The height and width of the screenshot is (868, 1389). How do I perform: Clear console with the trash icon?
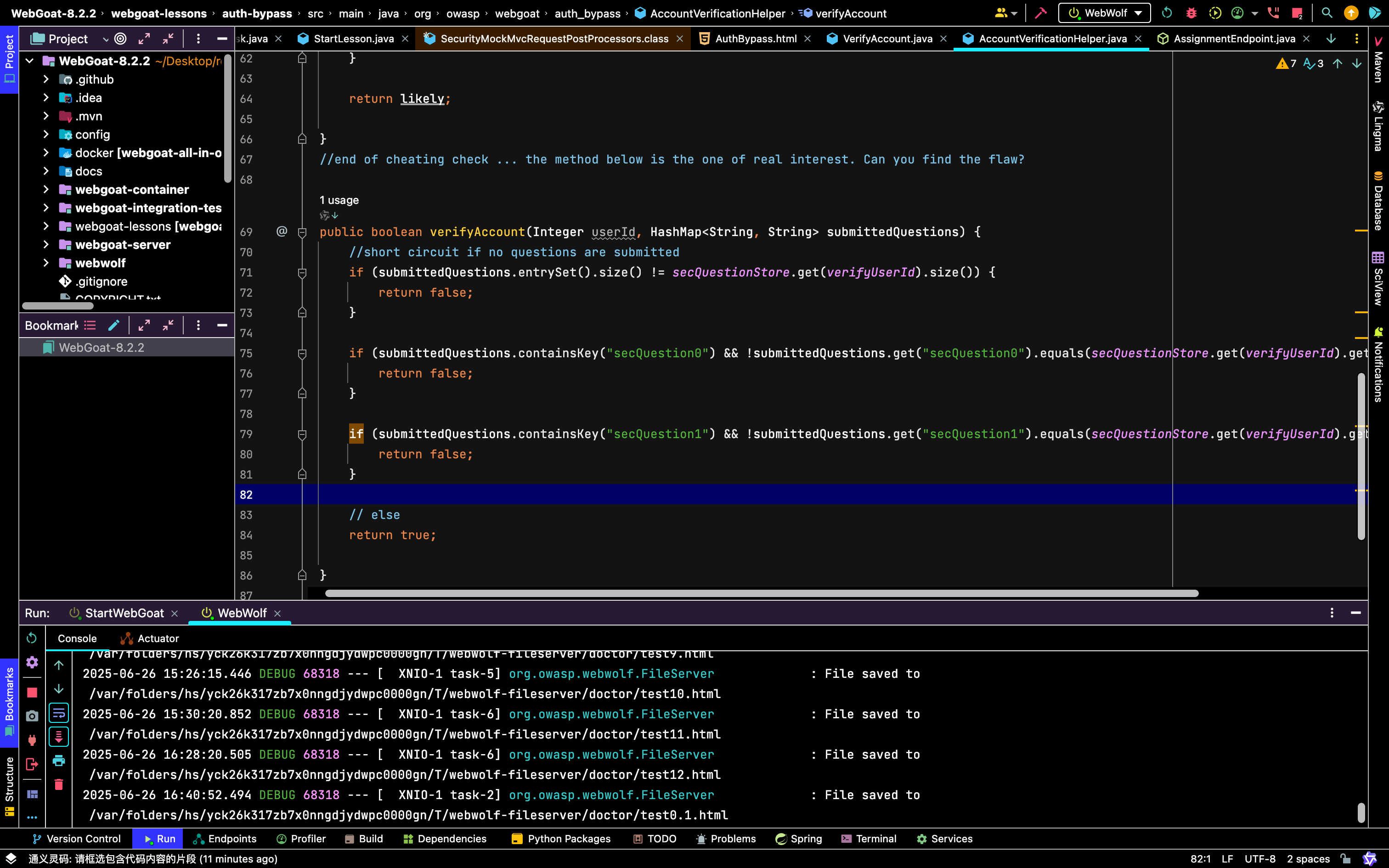point(58,784)
